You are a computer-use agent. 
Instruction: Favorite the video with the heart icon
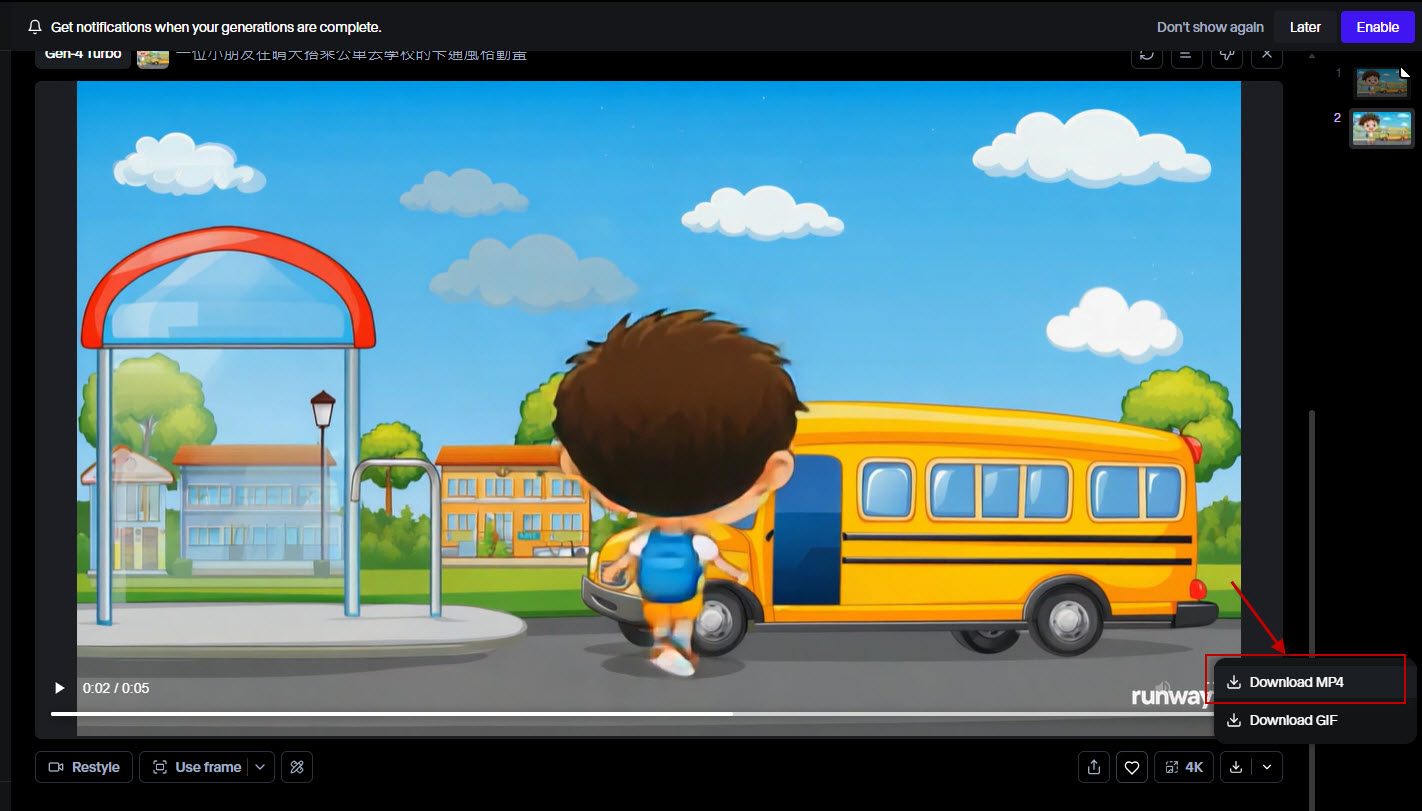click(1132, 767)
